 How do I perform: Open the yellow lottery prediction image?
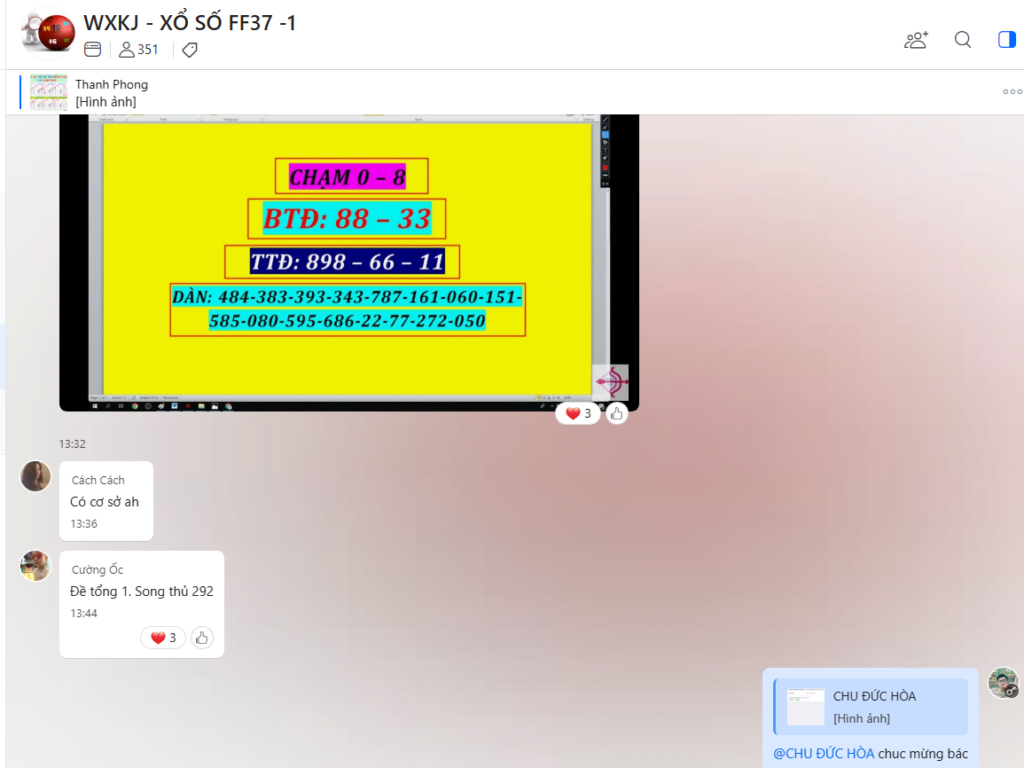(x=348, y=260)
